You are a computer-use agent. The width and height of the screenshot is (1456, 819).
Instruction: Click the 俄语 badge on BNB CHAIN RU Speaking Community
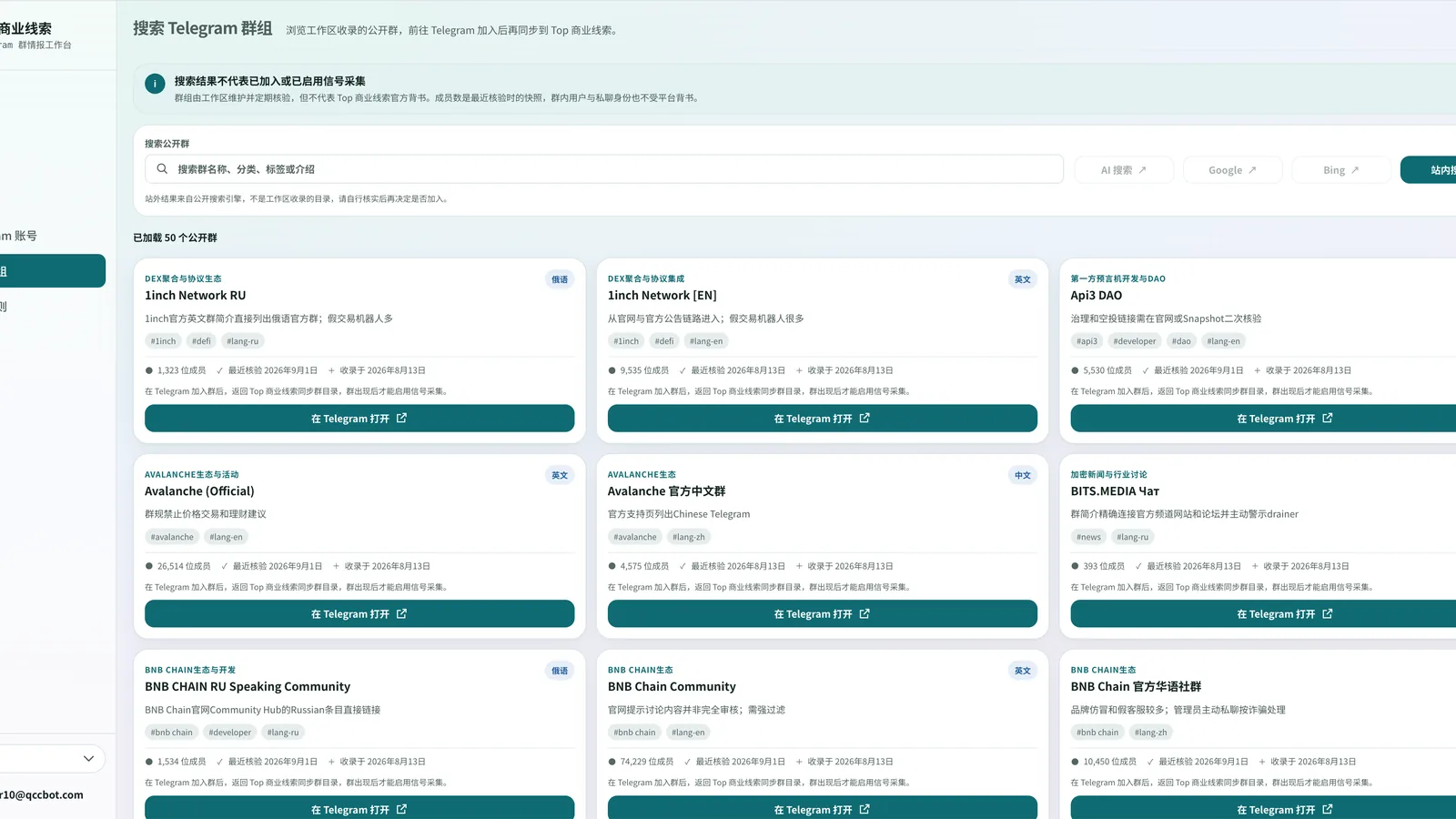pyautogui.click(x=560, y=671)
